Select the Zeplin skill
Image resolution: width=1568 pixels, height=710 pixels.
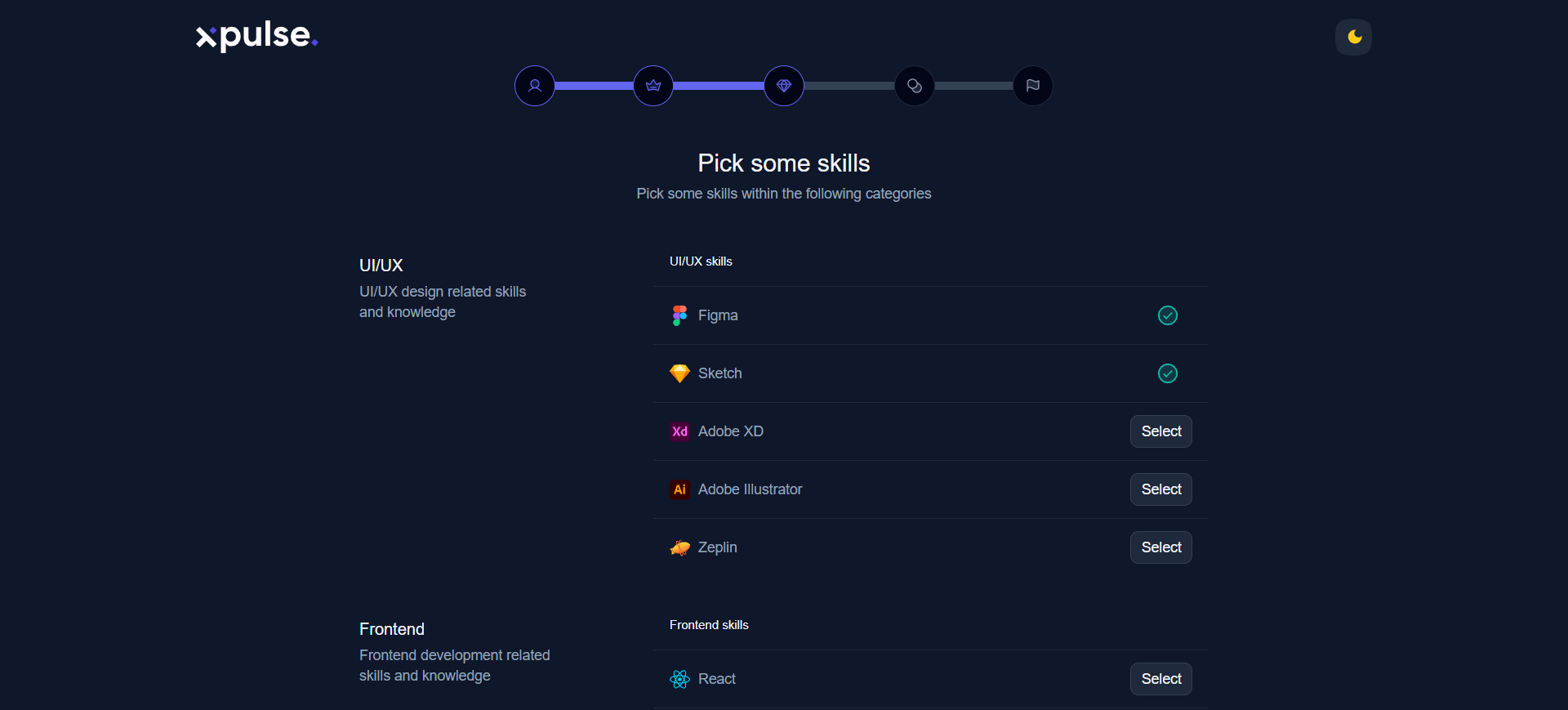click(x=1160, y=547)
